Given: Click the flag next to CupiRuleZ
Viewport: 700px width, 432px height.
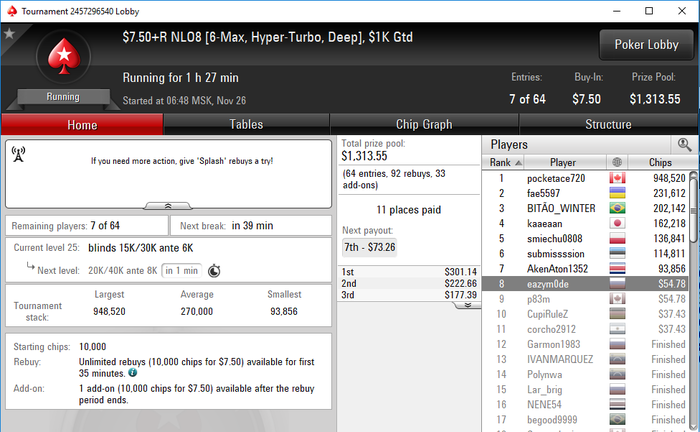Looking at the screenshot, I should (617, 314).
